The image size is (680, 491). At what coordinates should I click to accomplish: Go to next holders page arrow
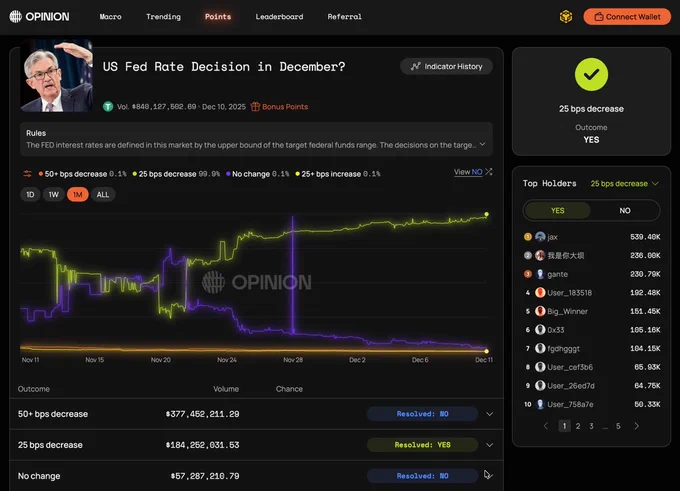point(636,426)
